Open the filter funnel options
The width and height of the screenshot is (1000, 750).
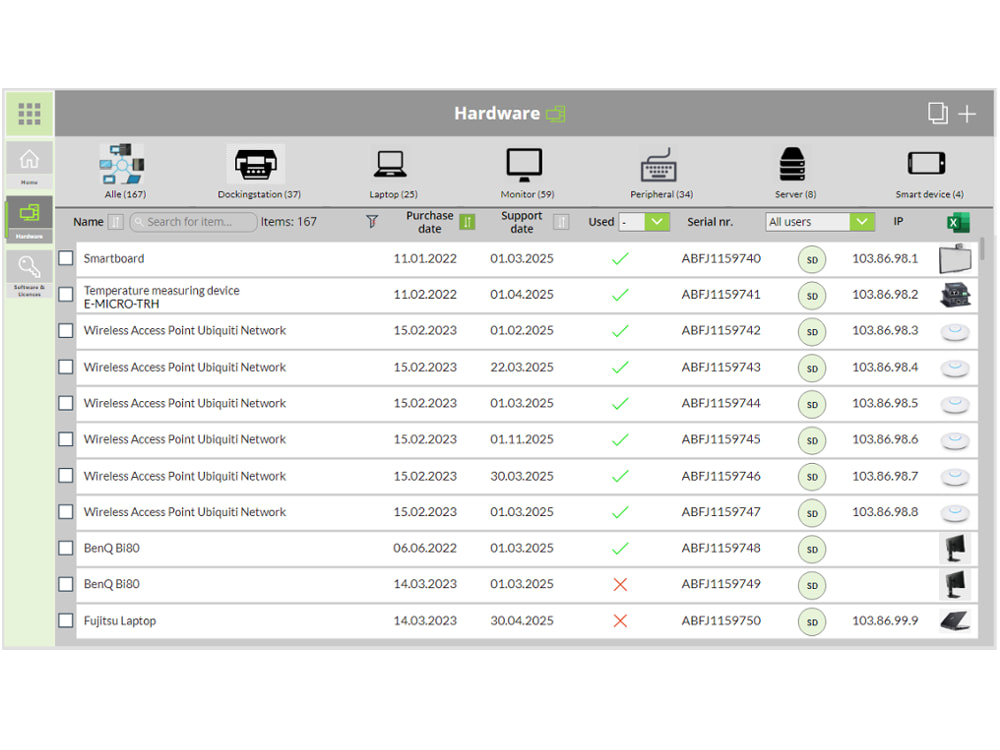pos(371,221)
